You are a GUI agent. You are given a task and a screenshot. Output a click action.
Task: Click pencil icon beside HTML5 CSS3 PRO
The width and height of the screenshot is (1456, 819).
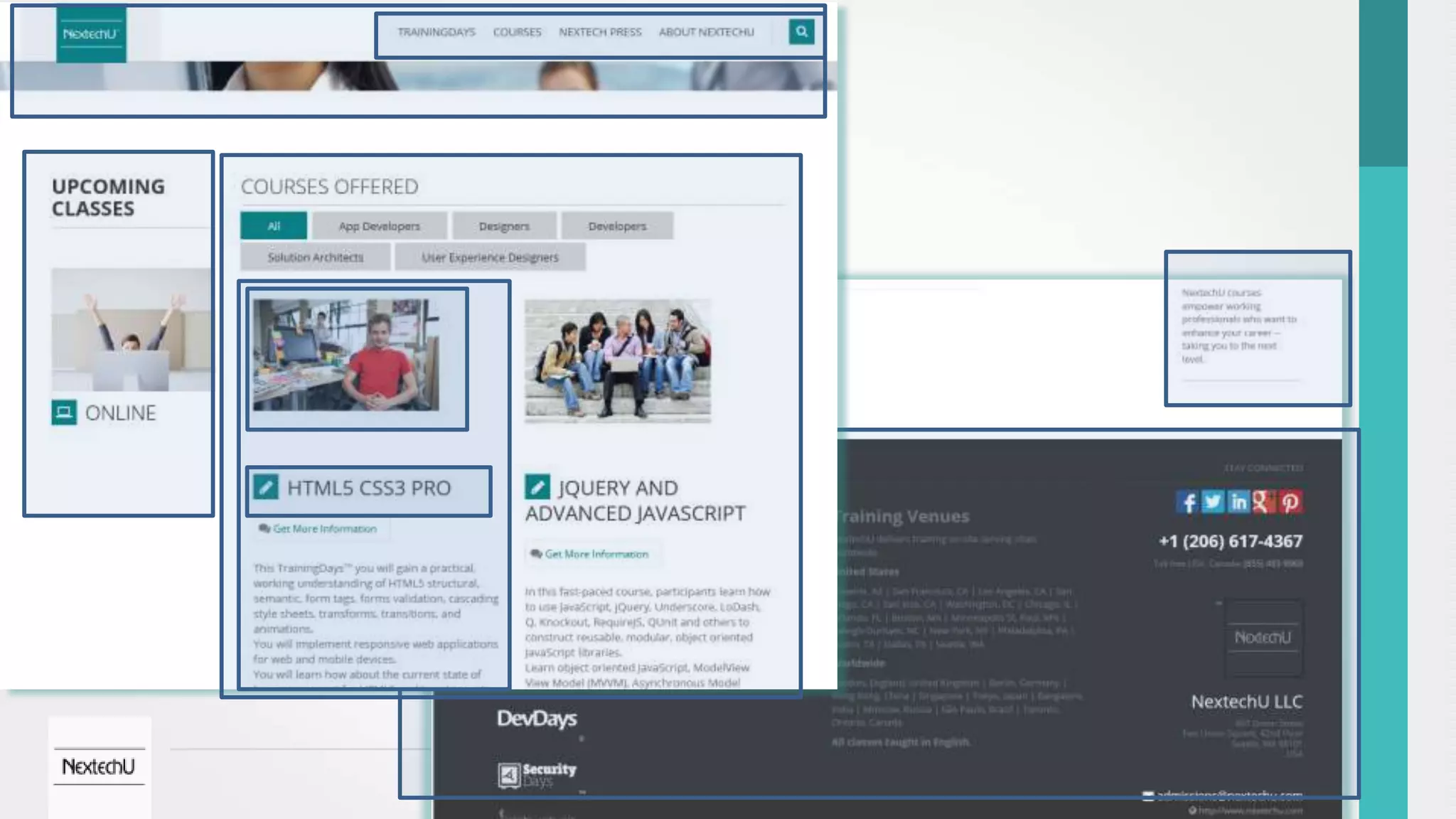[266, 487]
